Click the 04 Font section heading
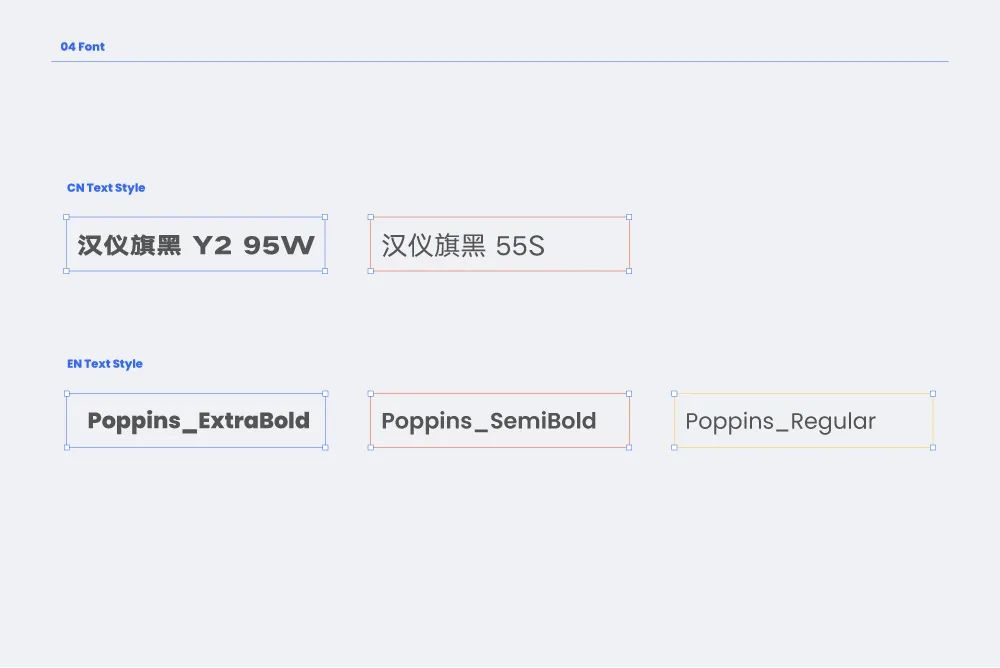Screen dimensions: 1000x668 (82, 47)
